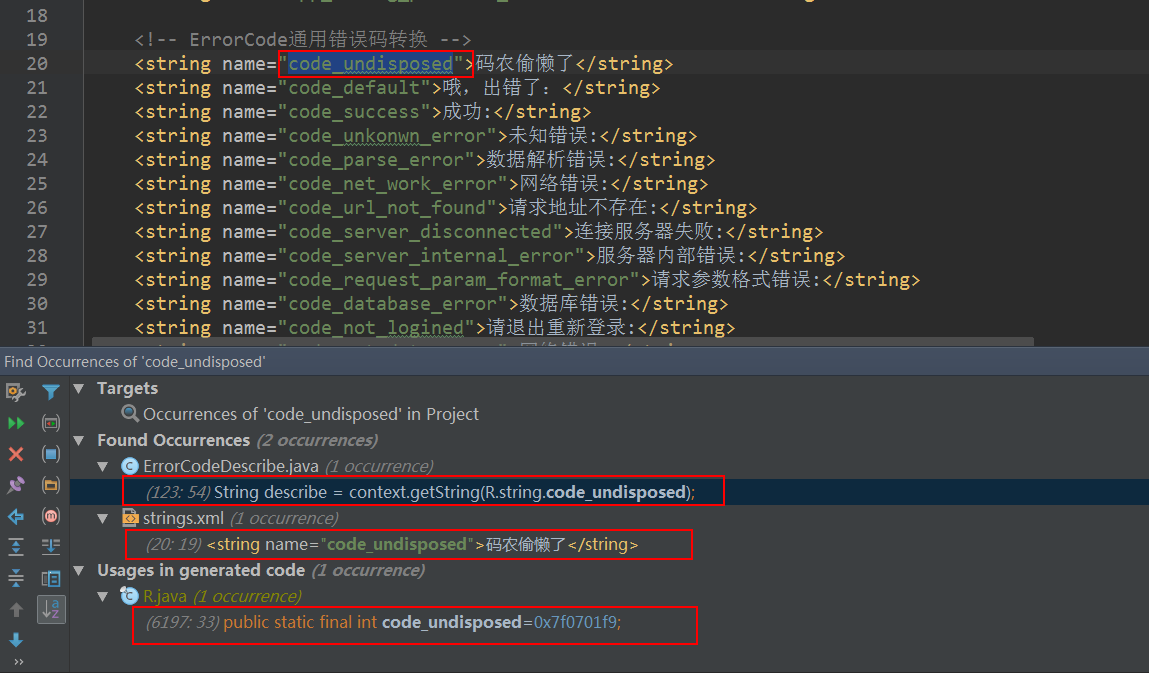This screenshot has width=1149, height=673.
Task: Rerun the find occurrences search
Action: click(16, 423)
